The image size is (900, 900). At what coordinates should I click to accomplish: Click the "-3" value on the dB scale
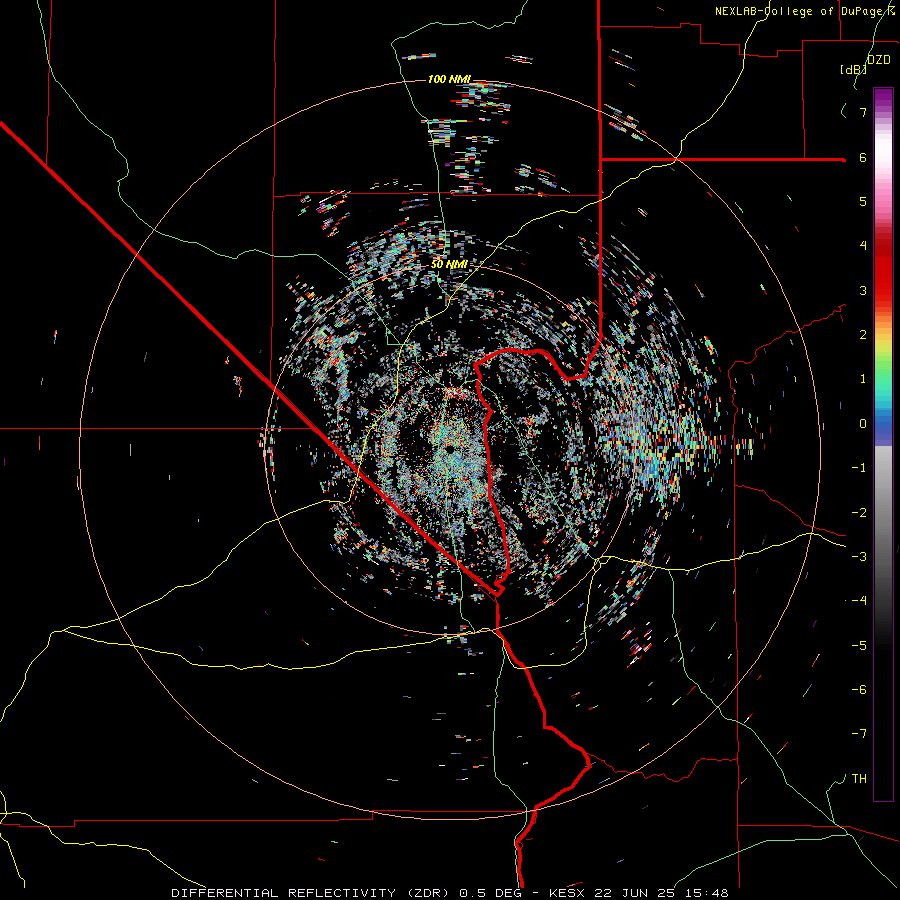[x=859, y=557]
